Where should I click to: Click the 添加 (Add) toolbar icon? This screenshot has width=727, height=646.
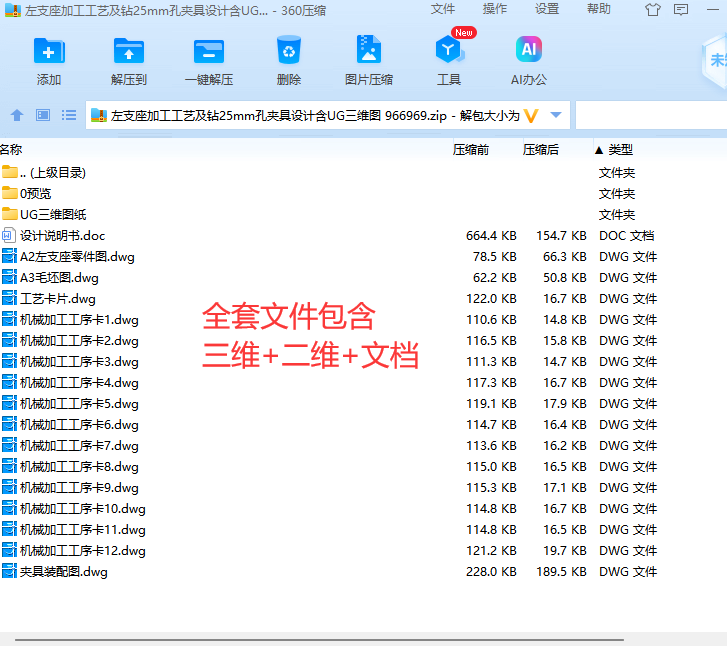[49, 51]
